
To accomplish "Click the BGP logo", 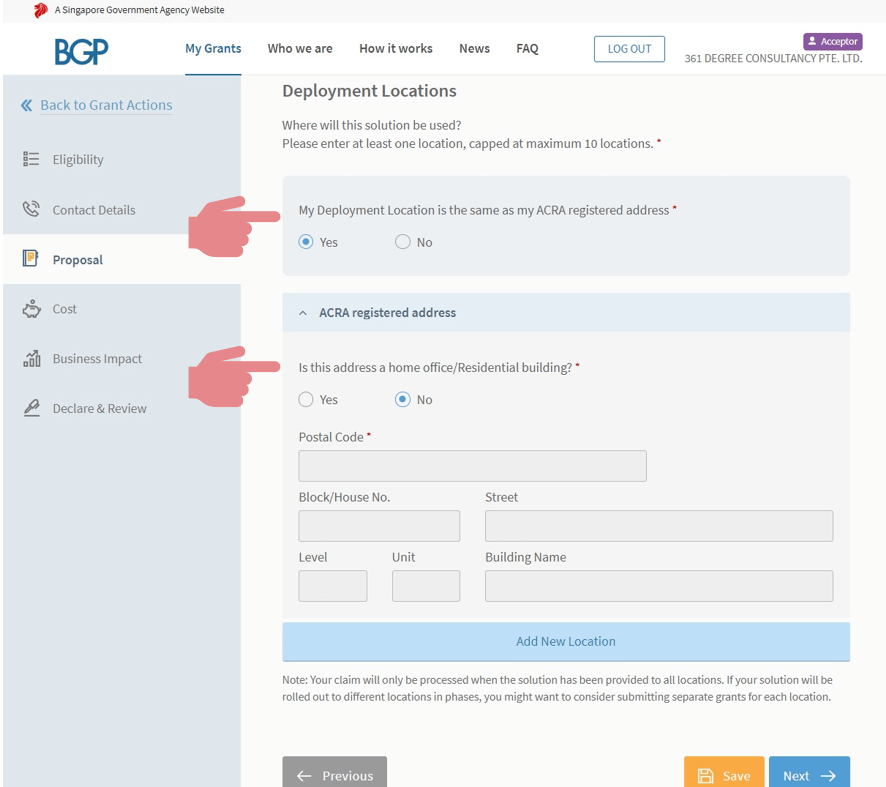I will point(82,50).
